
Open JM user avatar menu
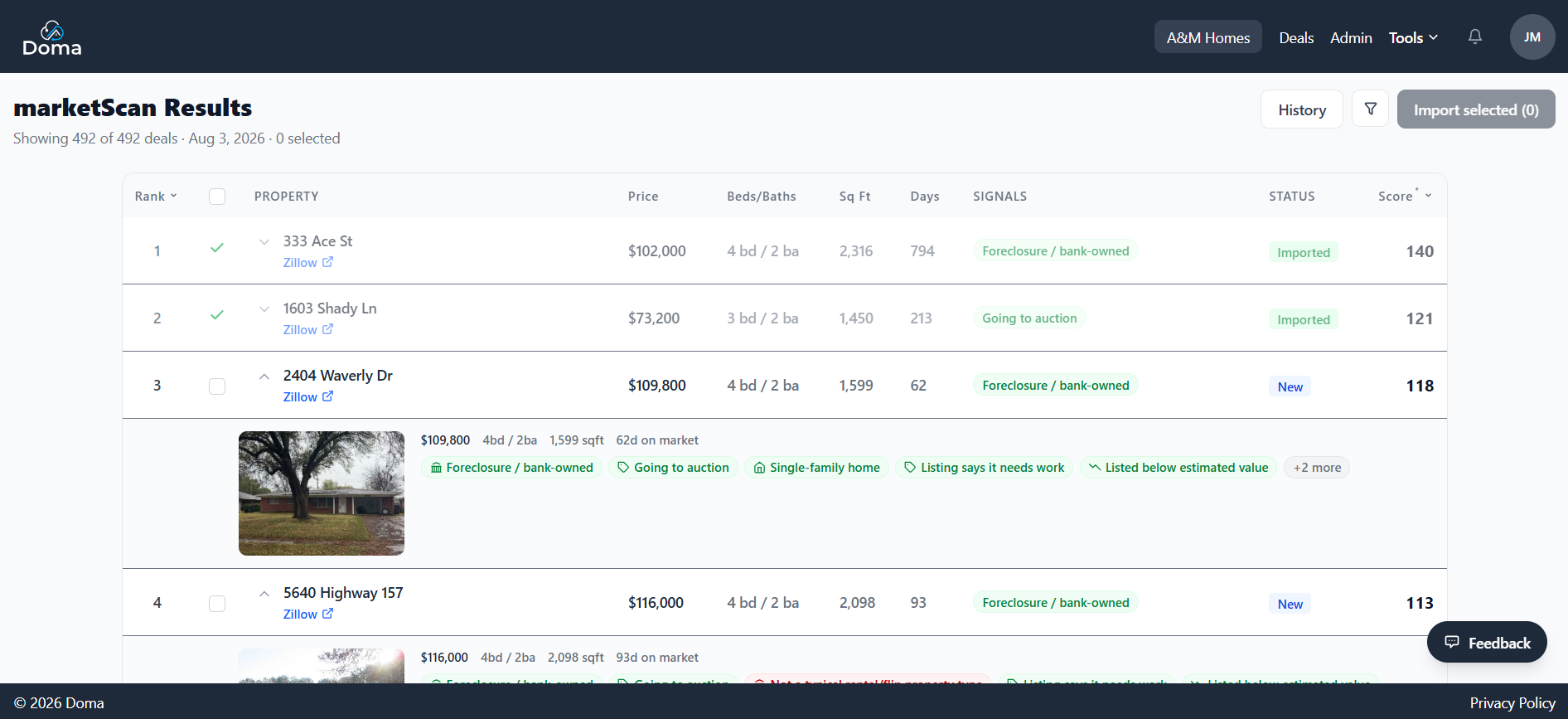pos(1532,36)
